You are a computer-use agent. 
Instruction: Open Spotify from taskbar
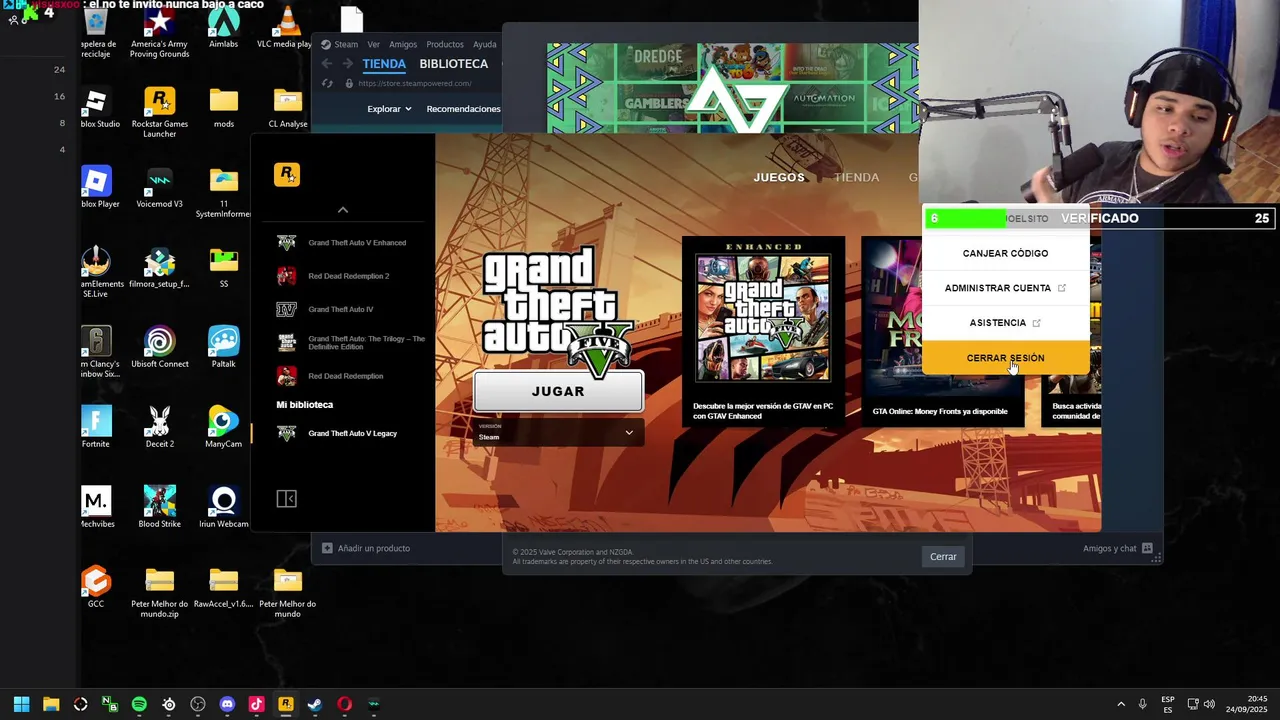pos(139,704)
